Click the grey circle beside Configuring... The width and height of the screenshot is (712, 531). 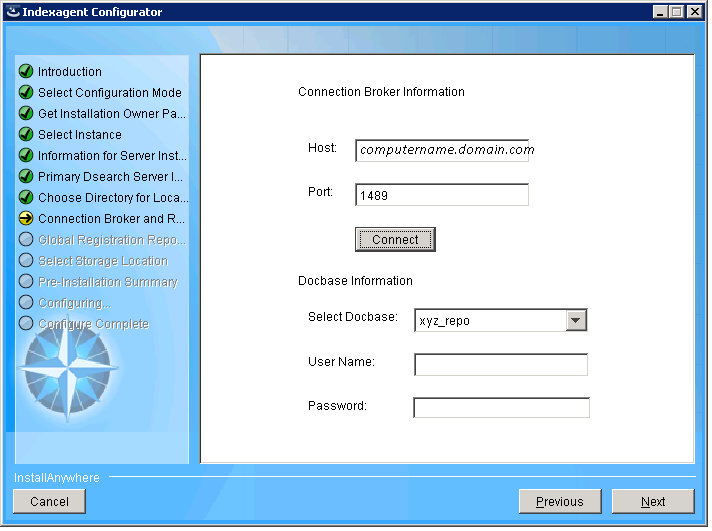pos(26,303)
